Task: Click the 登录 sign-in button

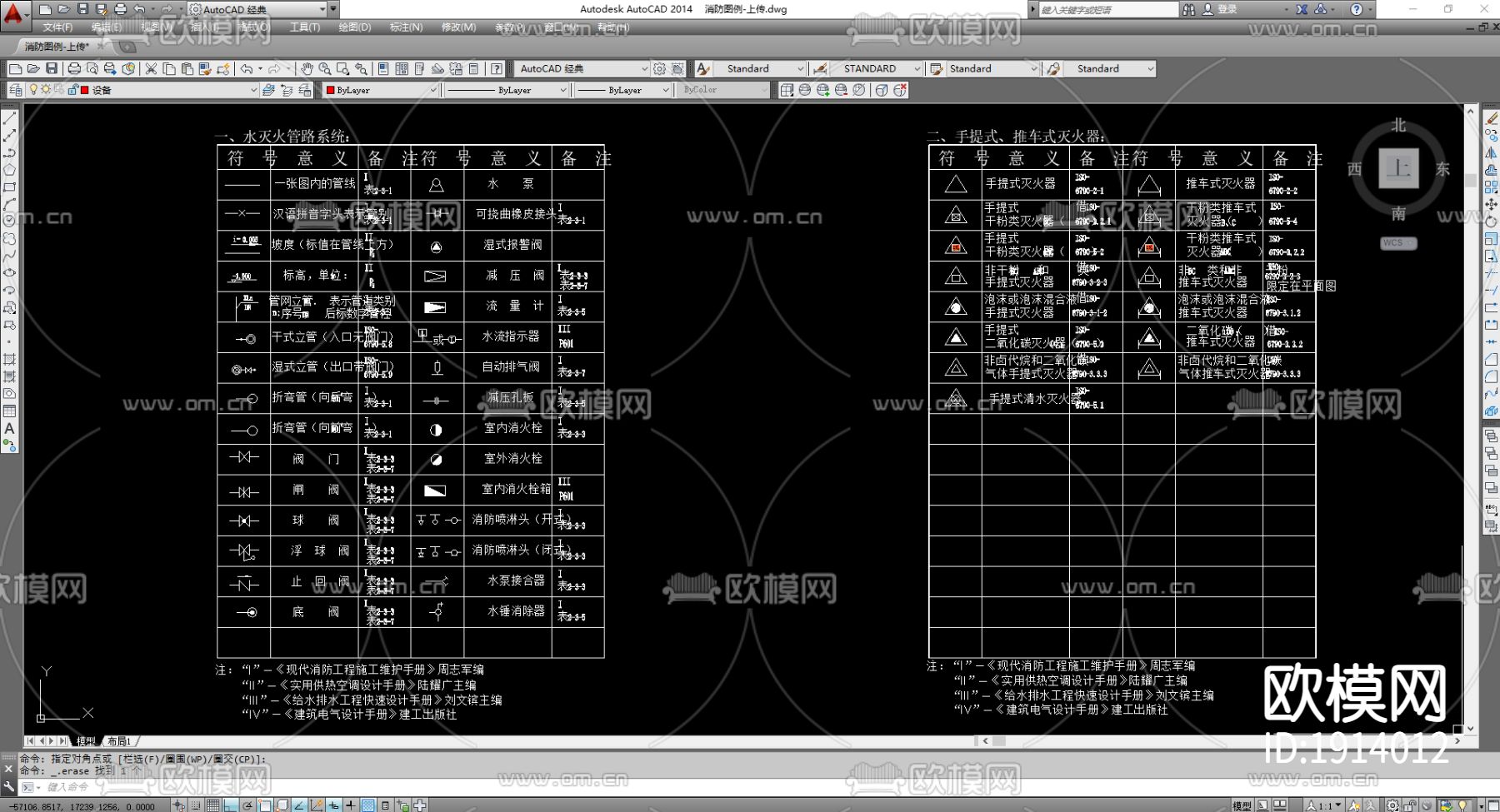Action: pyautogui.click(x=1227, y=9)
